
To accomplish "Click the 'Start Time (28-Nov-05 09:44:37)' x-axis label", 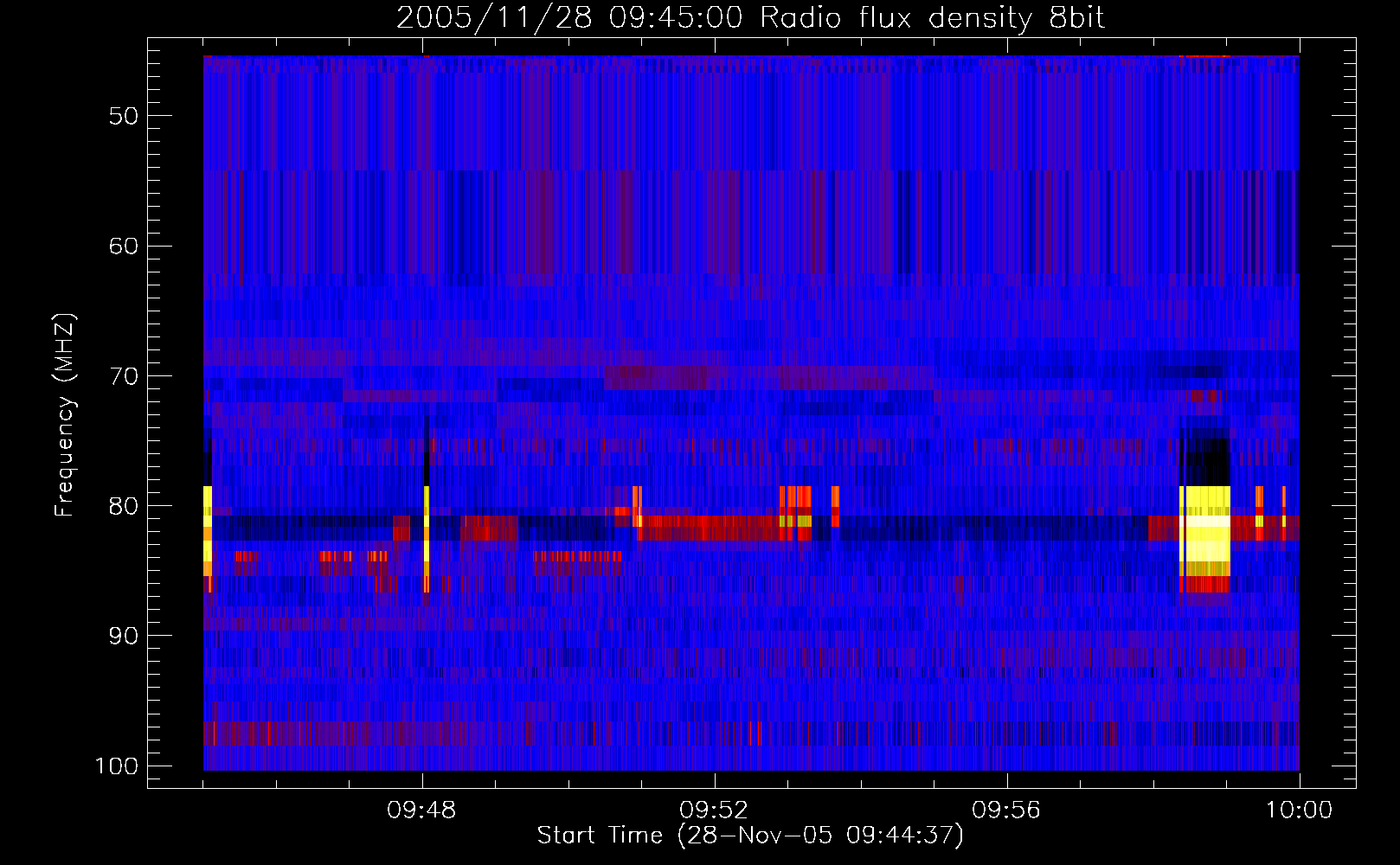I will (x=750, y=836).
